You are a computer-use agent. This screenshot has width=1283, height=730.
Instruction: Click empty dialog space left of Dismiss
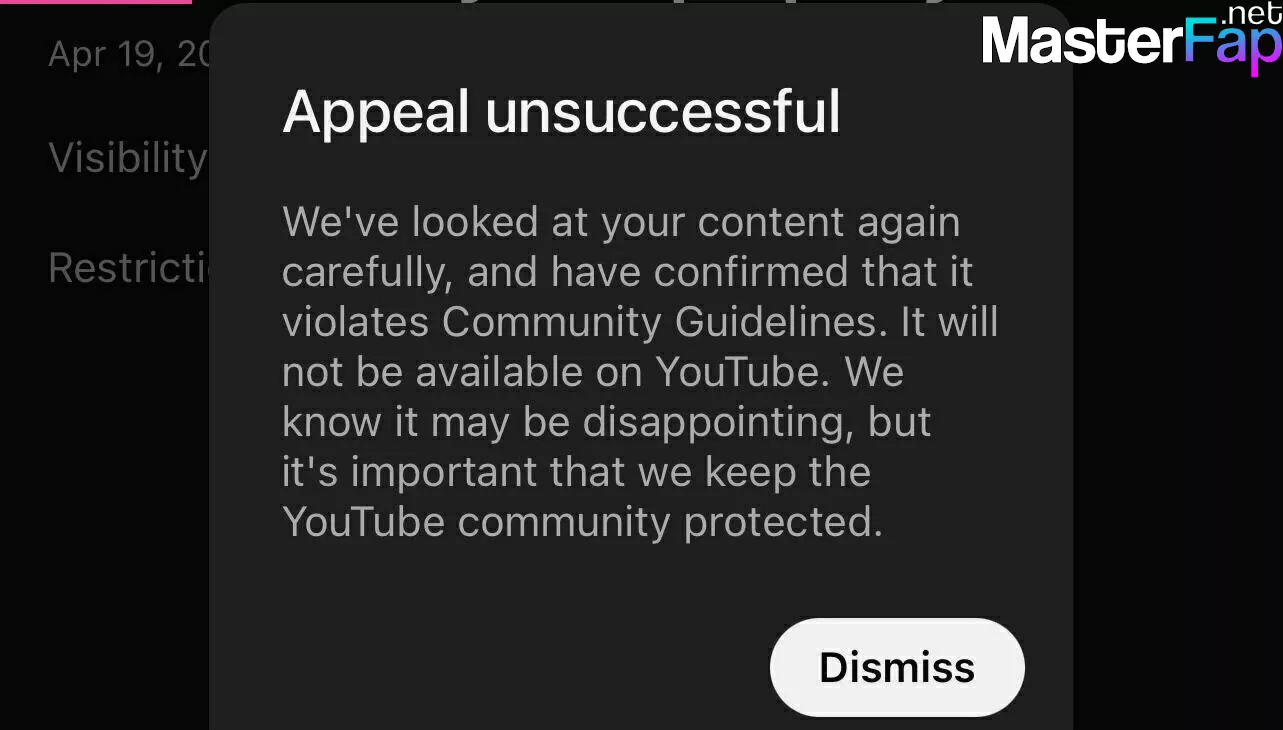[x=500, y=667]
